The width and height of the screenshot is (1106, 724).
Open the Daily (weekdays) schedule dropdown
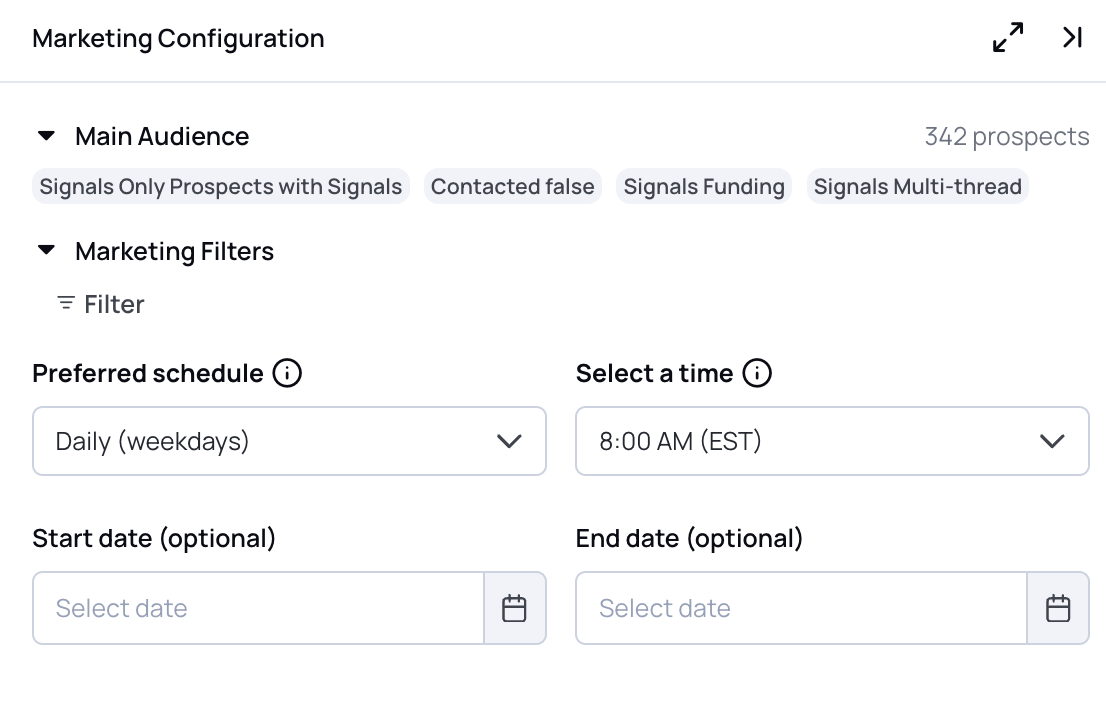[x=289, y=441]
